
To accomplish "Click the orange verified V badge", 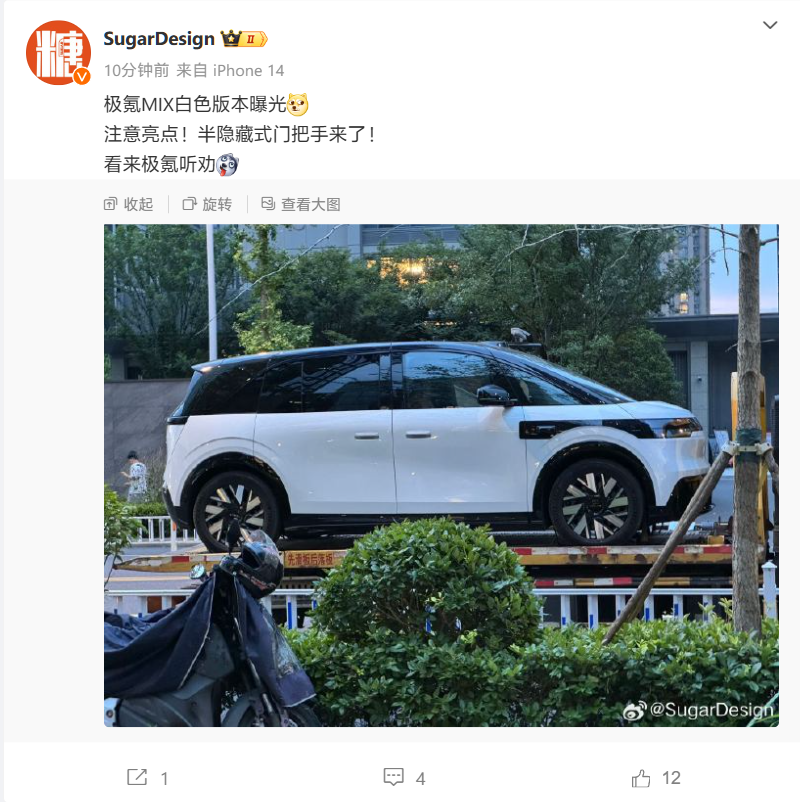I will 82,77.
